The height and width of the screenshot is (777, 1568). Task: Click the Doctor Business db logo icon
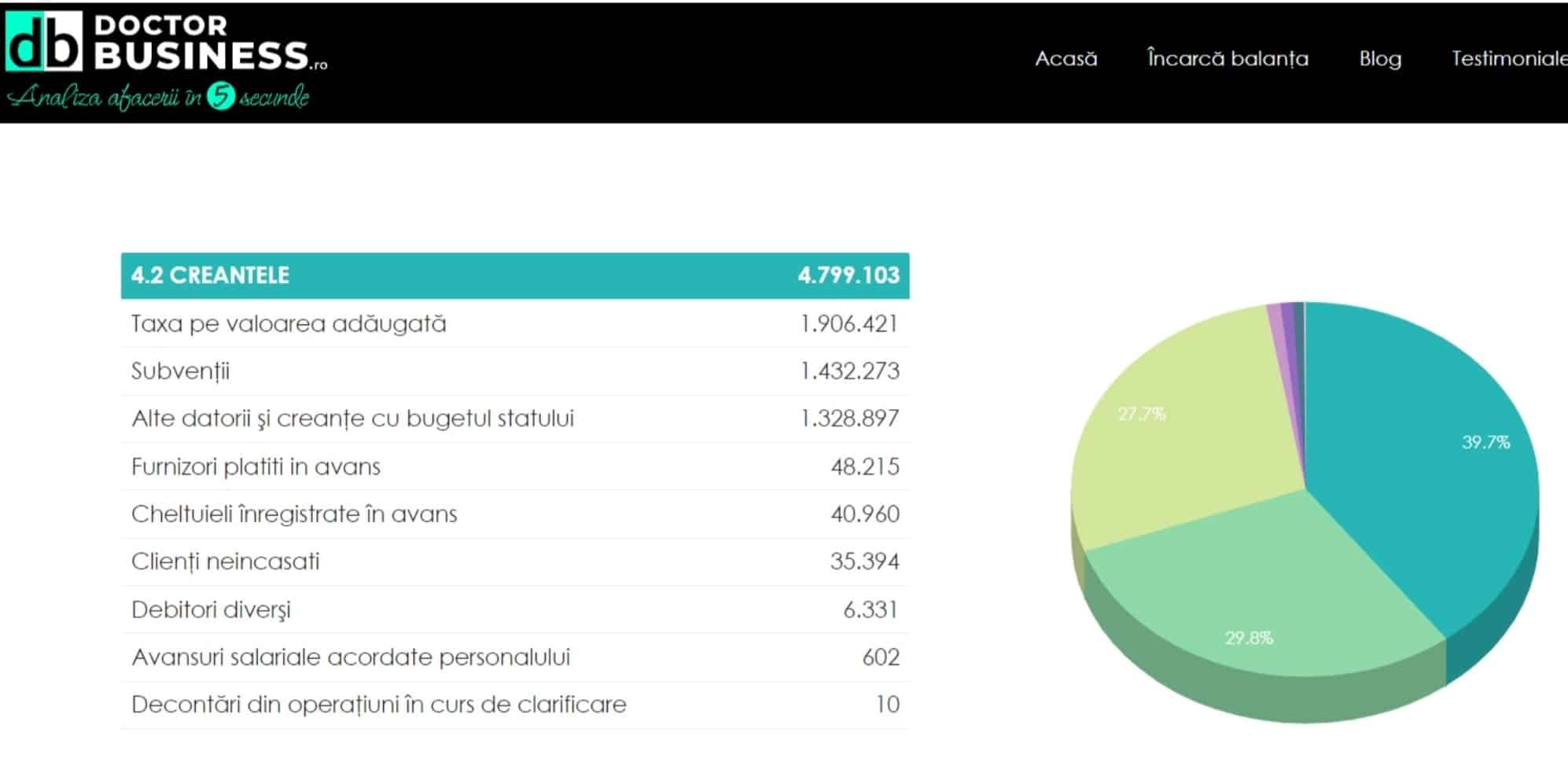click(44, 42)
